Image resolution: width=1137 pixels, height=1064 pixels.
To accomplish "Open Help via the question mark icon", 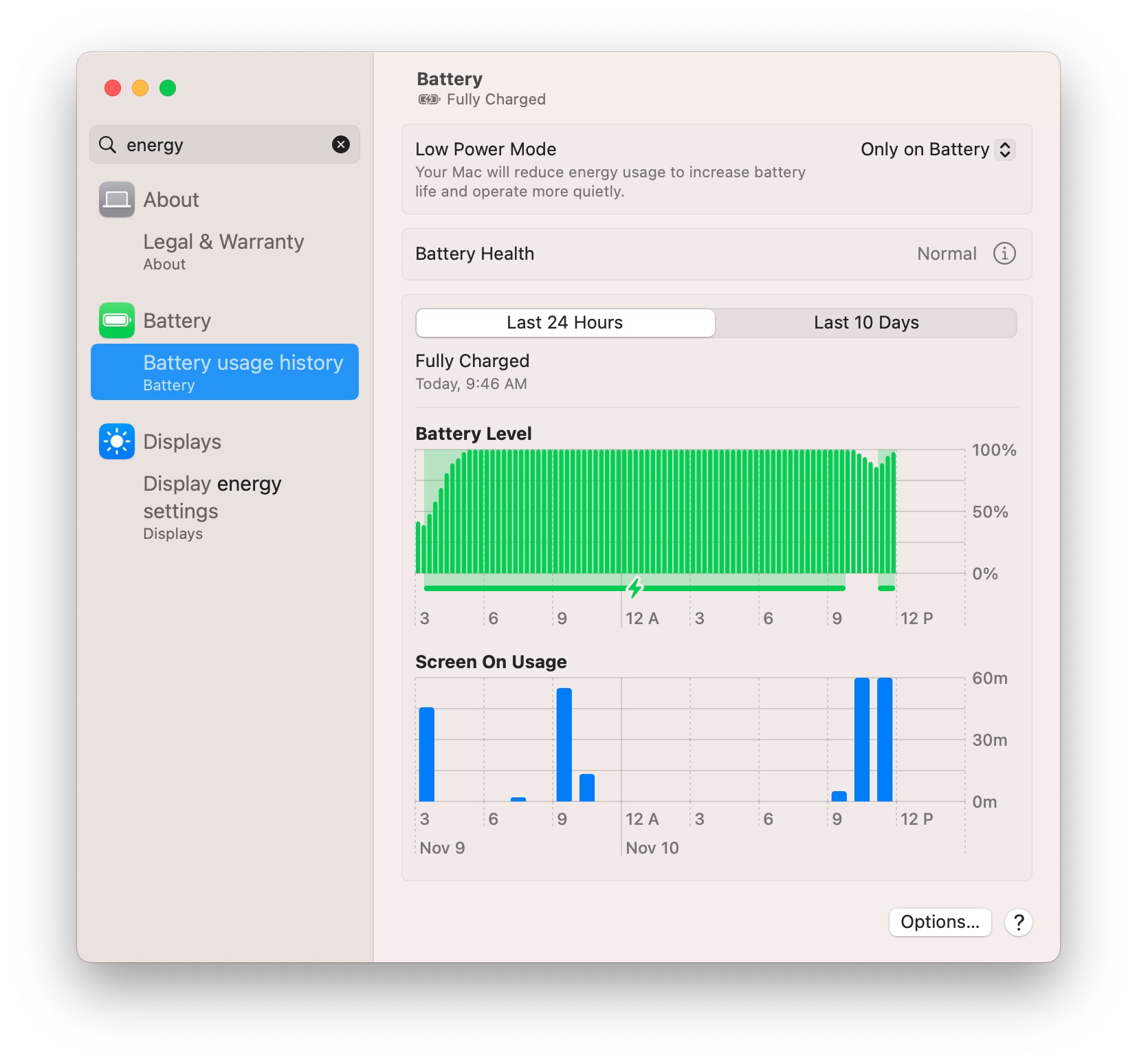I will [x=1019, y=922].
